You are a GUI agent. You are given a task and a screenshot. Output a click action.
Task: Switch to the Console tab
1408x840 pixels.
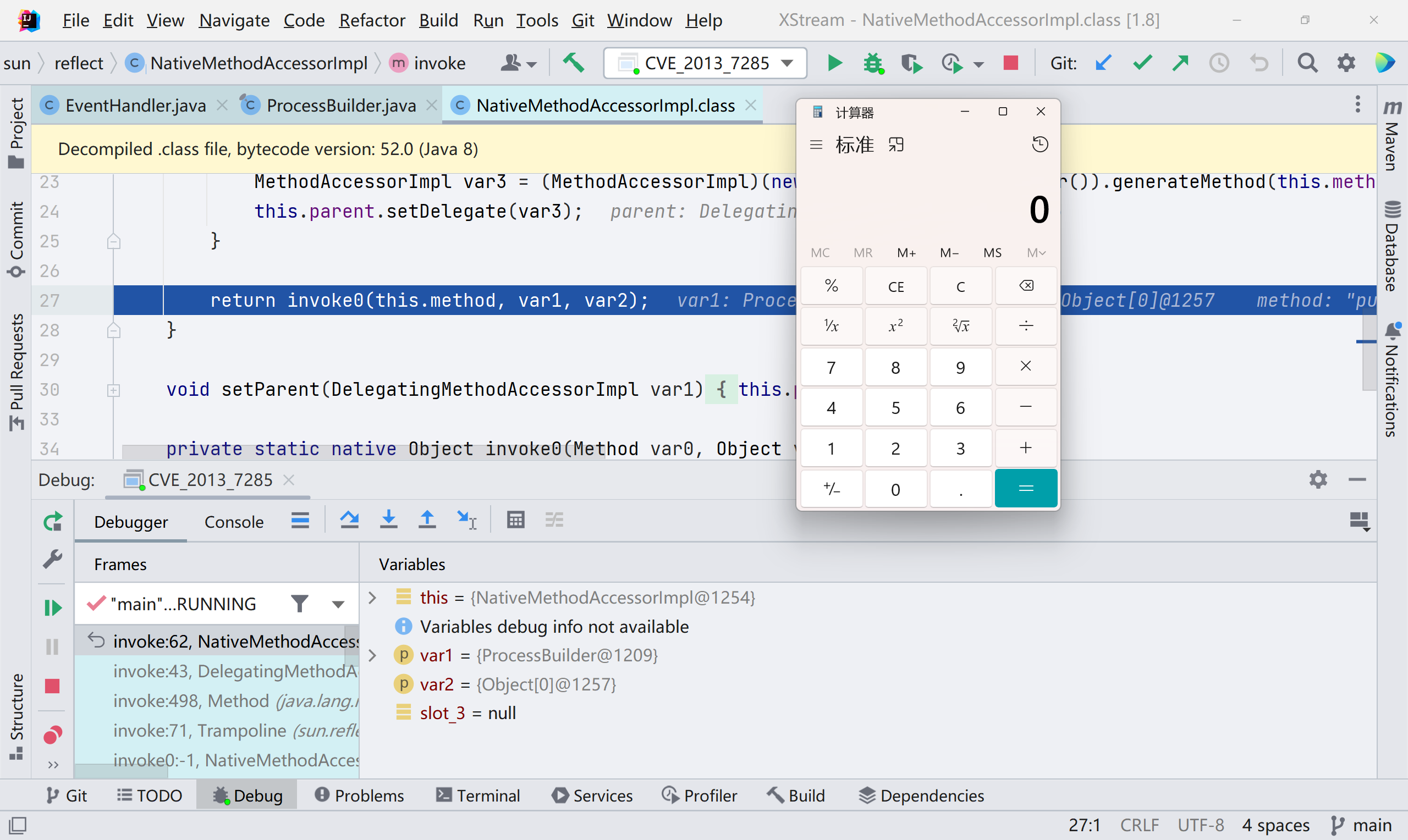[234, 522]
